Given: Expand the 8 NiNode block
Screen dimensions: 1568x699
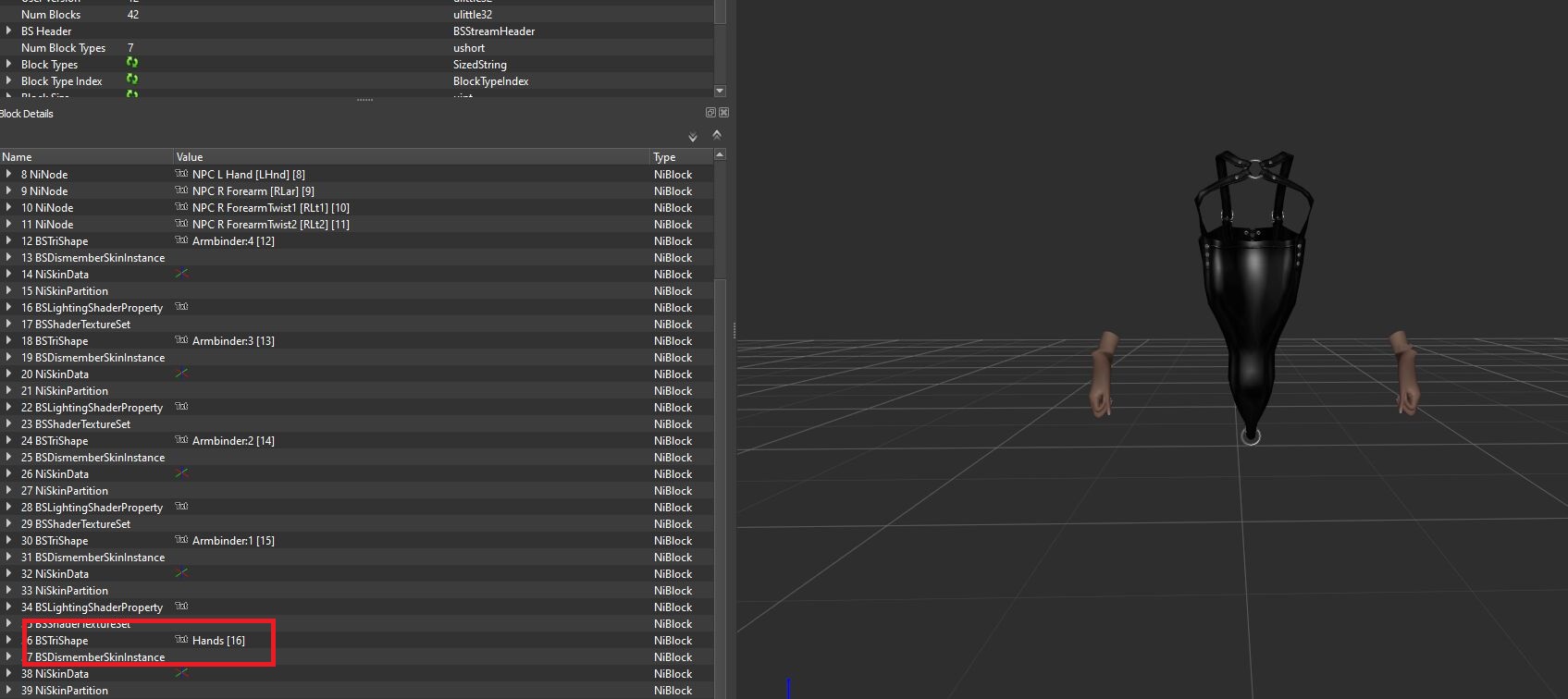Looking at the screenshot, I should click(9, 174).
